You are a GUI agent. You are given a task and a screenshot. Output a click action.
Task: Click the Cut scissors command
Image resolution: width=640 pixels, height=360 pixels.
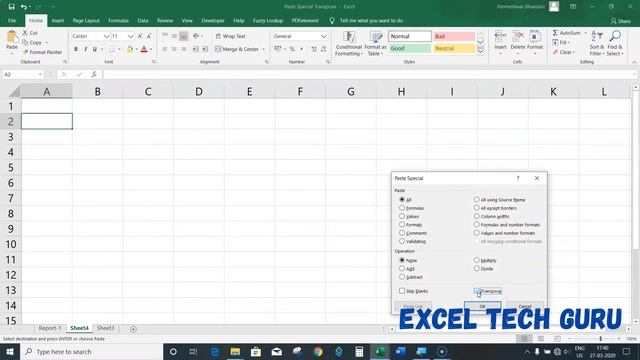30,33
